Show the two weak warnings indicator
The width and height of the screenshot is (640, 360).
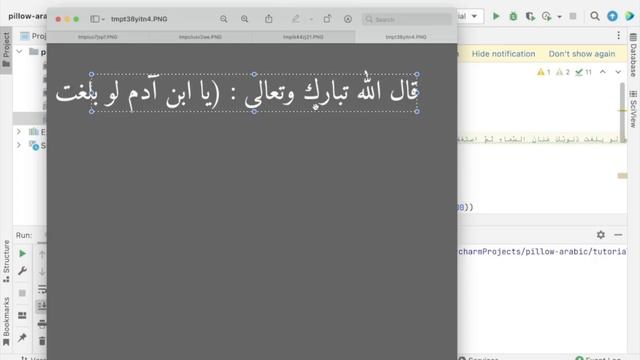click(x=562, y=72)
